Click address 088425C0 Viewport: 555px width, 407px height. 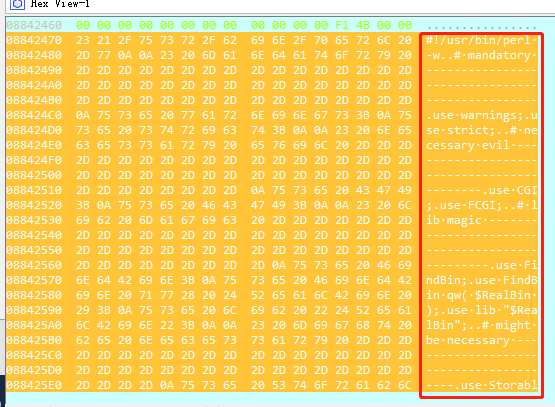point(34,355)
